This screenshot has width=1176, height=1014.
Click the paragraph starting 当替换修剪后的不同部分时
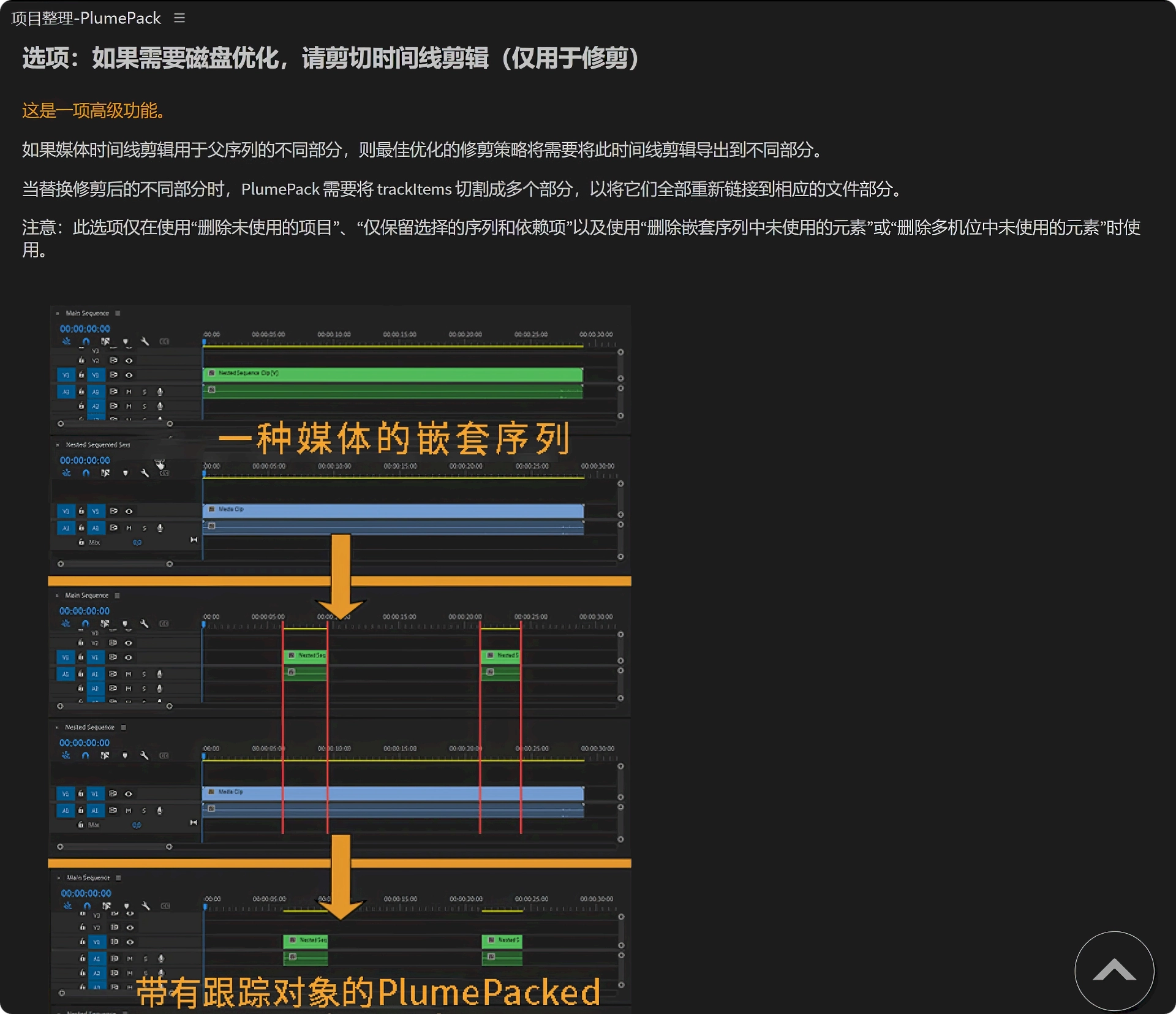[x=463, y=189]
